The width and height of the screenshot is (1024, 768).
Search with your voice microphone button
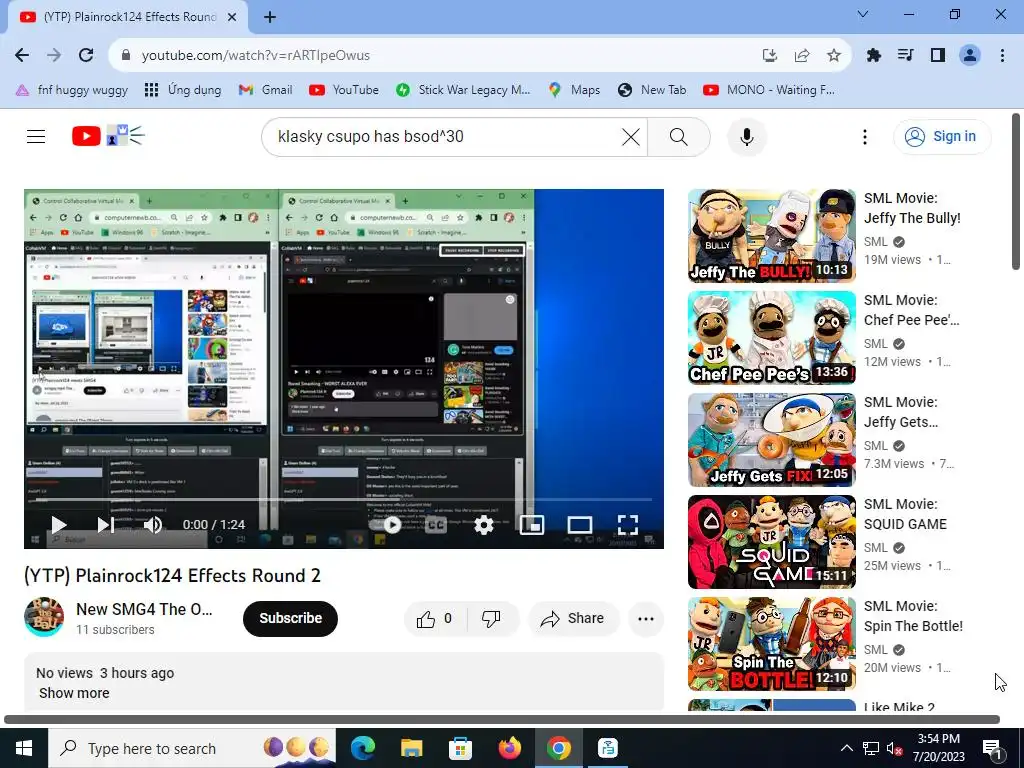746,136
